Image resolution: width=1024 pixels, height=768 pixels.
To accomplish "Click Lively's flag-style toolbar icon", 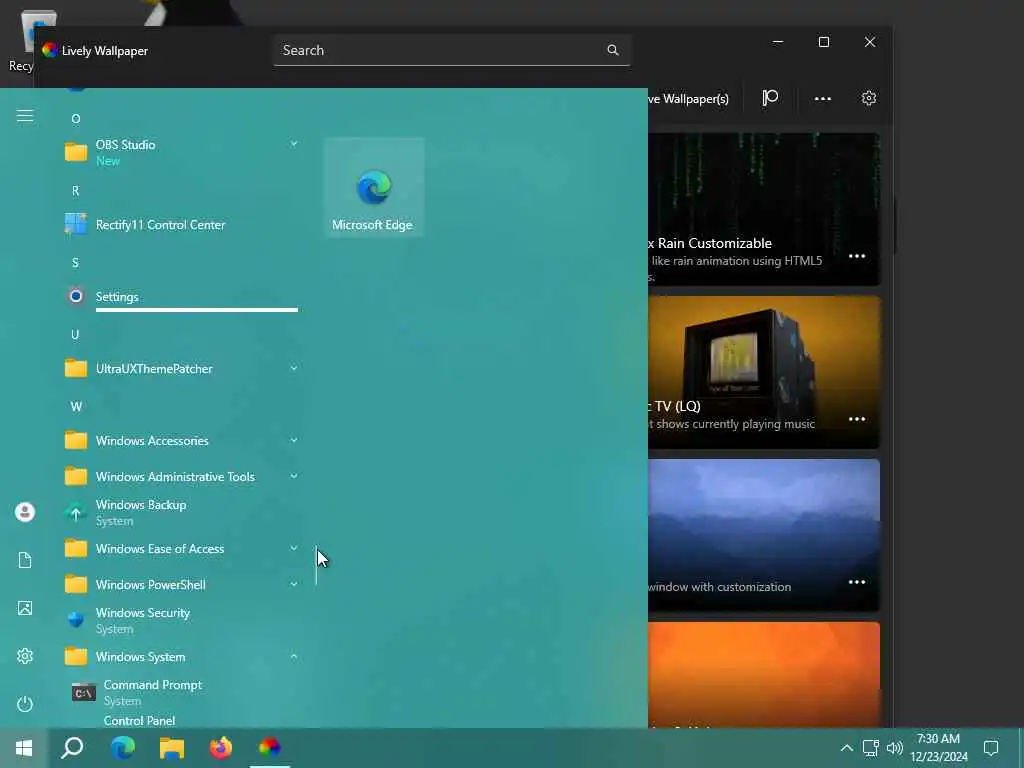I will tap(771, 99).
